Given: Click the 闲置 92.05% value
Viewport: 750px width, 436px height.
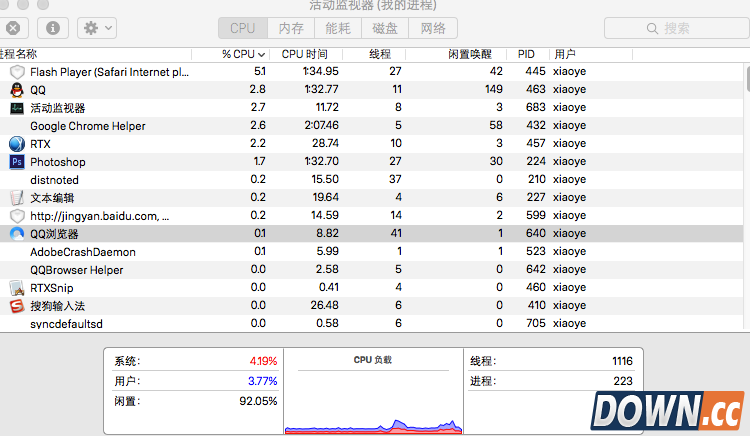Looking at the screenshot, I should click(x=258, y=401).
